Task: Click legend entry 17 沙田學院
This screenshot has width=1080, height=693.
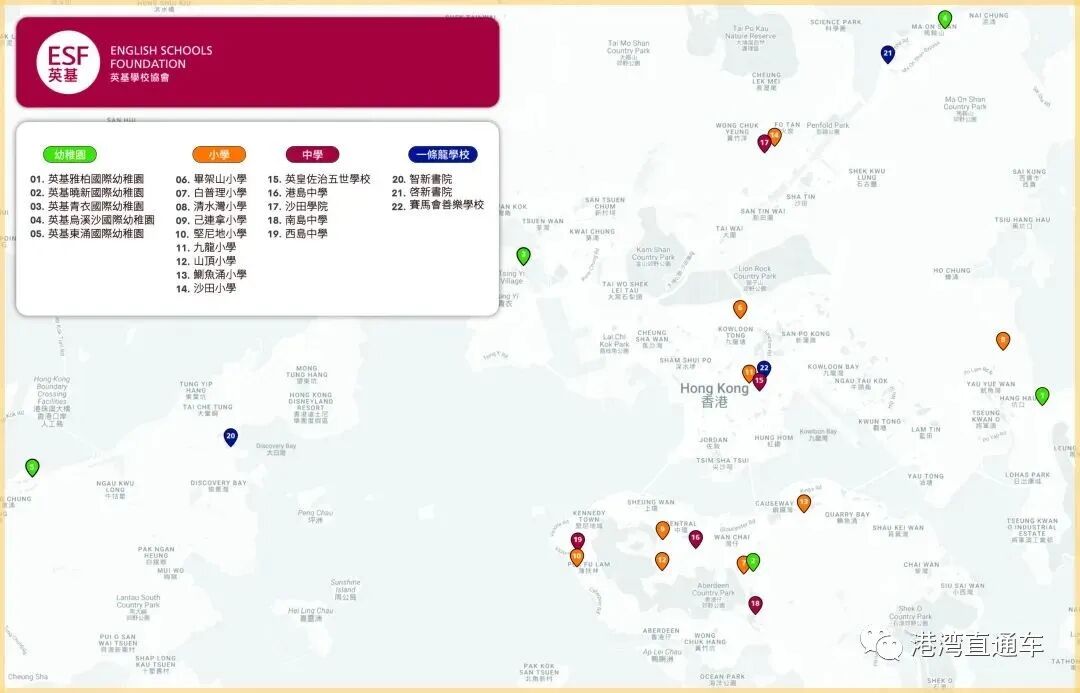Action: (x=298, y=206)
